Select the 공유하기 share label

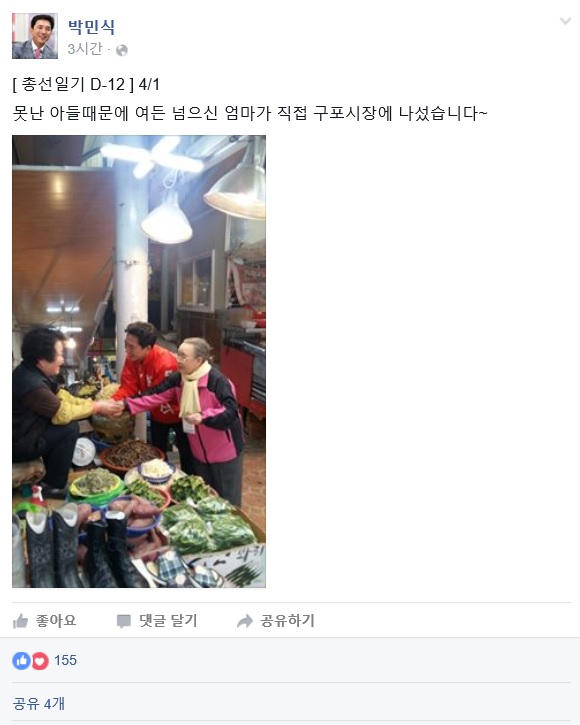click(x=287, y=621)
